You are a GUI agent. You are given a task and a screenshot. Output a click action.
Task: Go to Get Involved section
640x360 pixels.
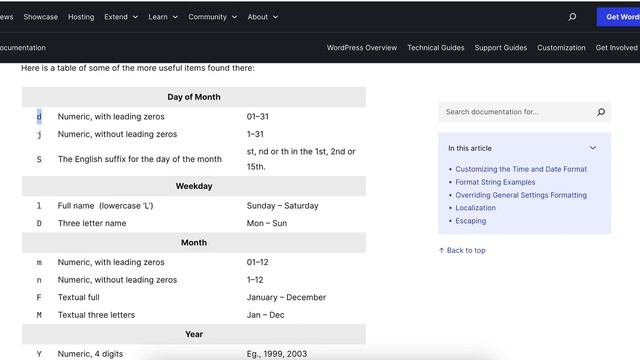pos(616,48)
